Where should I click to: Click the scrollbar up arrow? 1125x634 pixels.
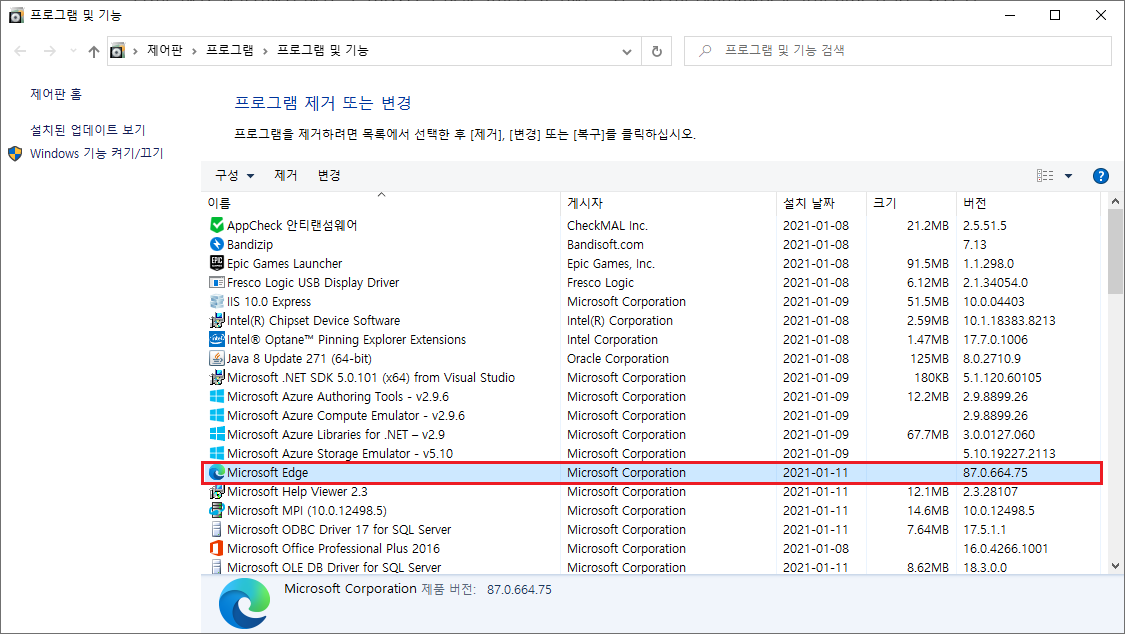pos(1115,202)
